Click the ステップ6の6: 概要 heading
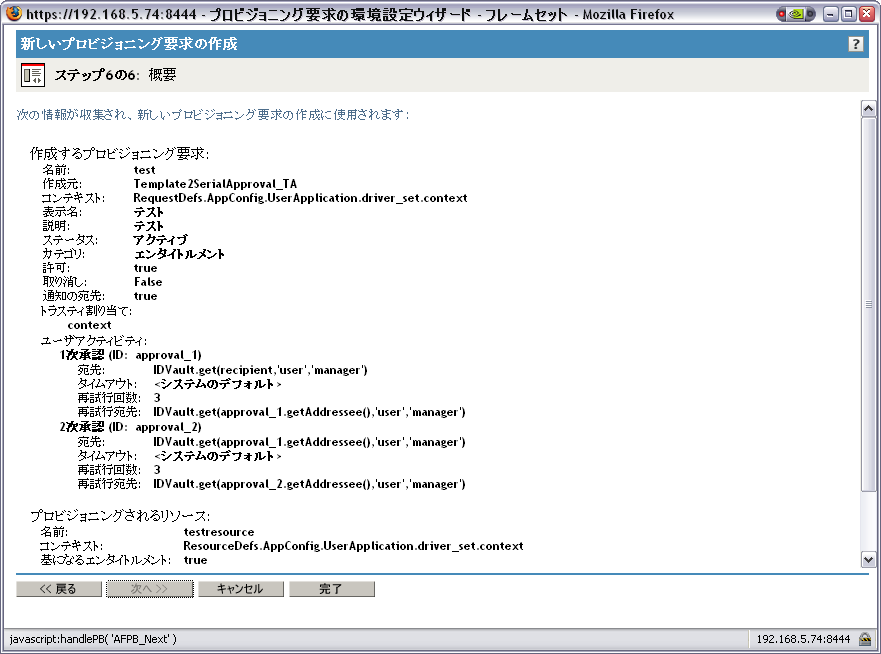Image resolution: width=881 pixels, height=654 pixels. (x=115, y=75)
